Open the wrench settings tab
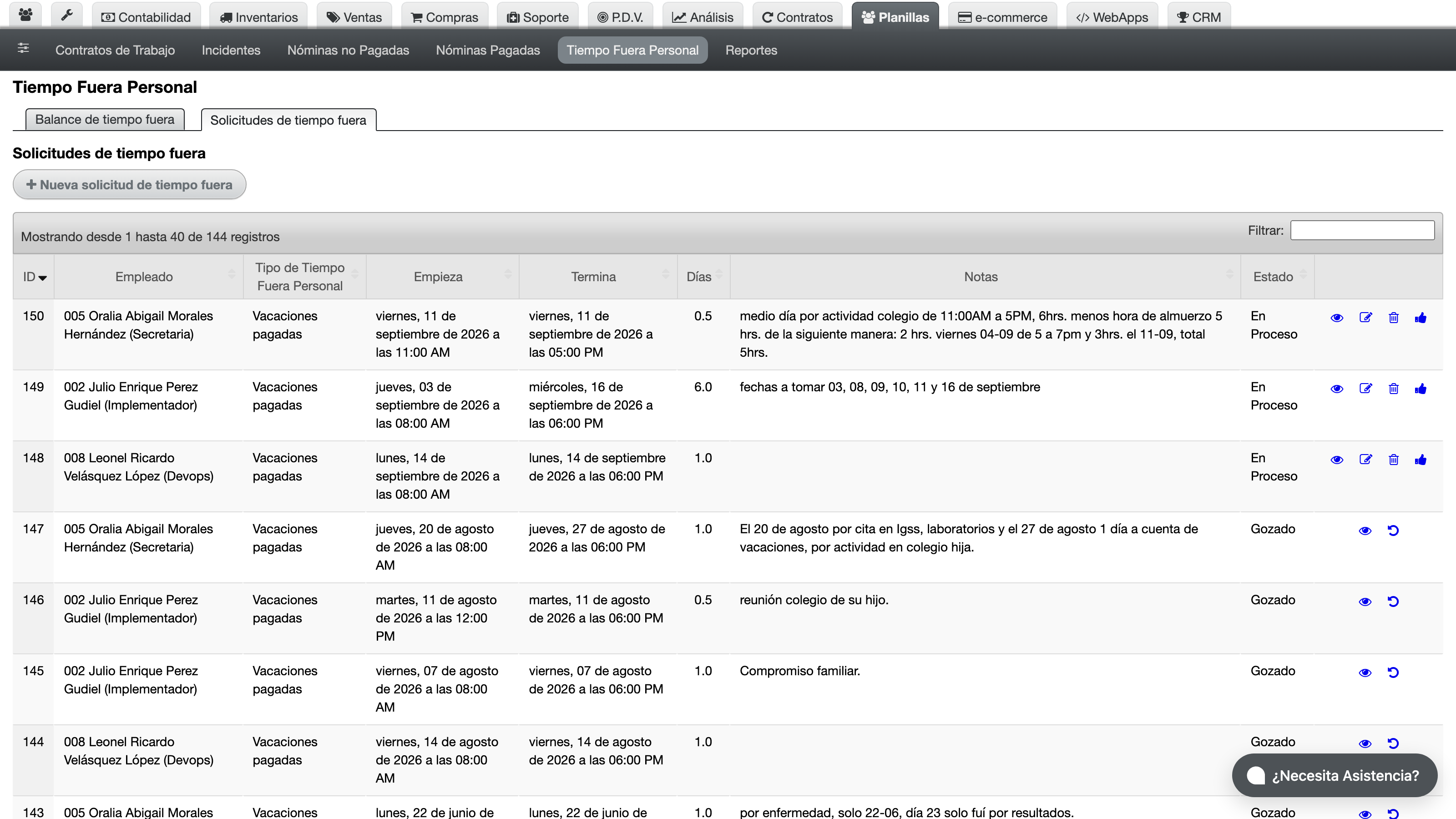The image size is (1456, 819). pyautogui.click(x=67, y=15)
